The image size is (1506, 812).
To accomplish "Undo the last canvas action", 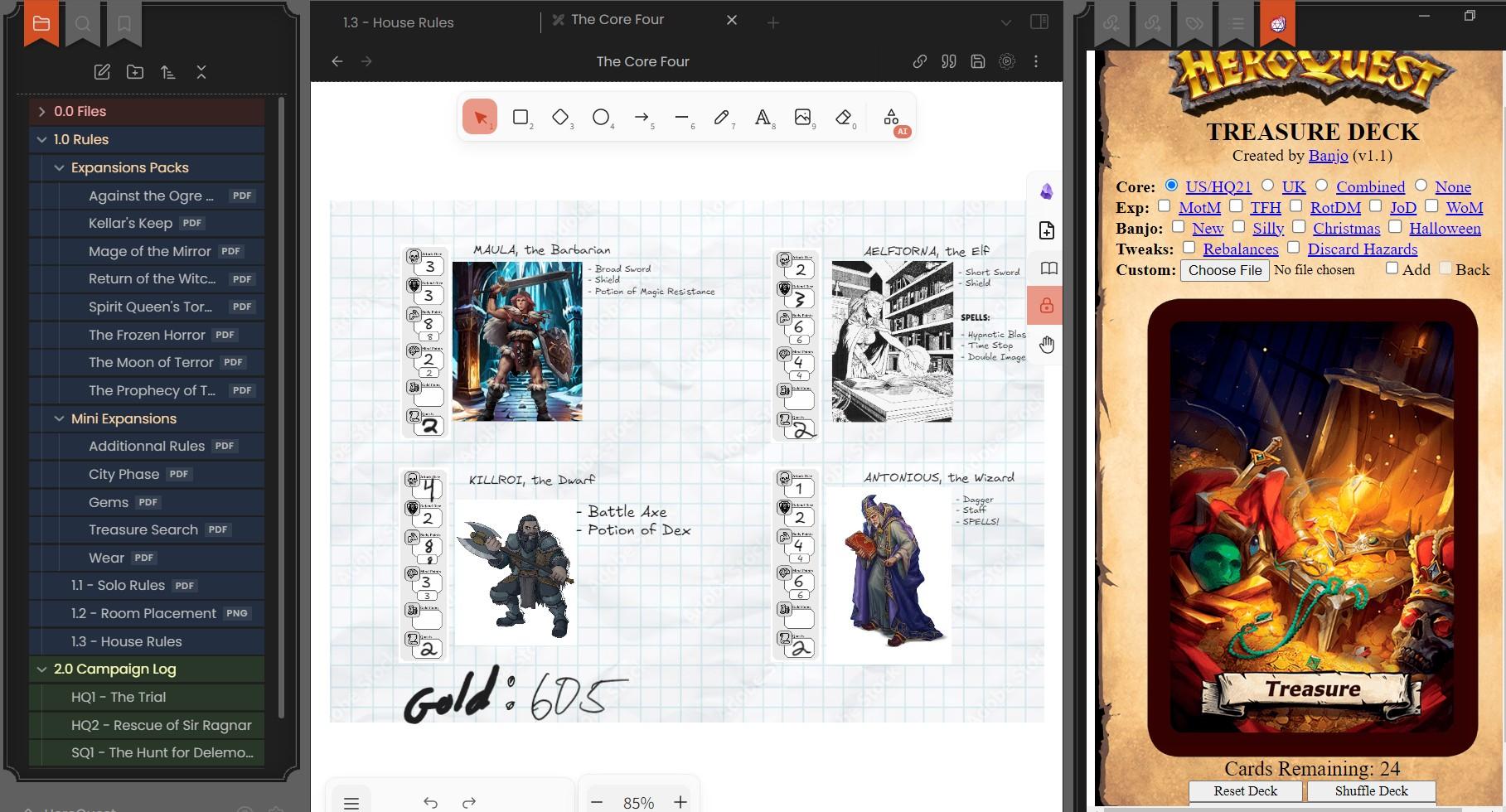I will pos(430,802).
